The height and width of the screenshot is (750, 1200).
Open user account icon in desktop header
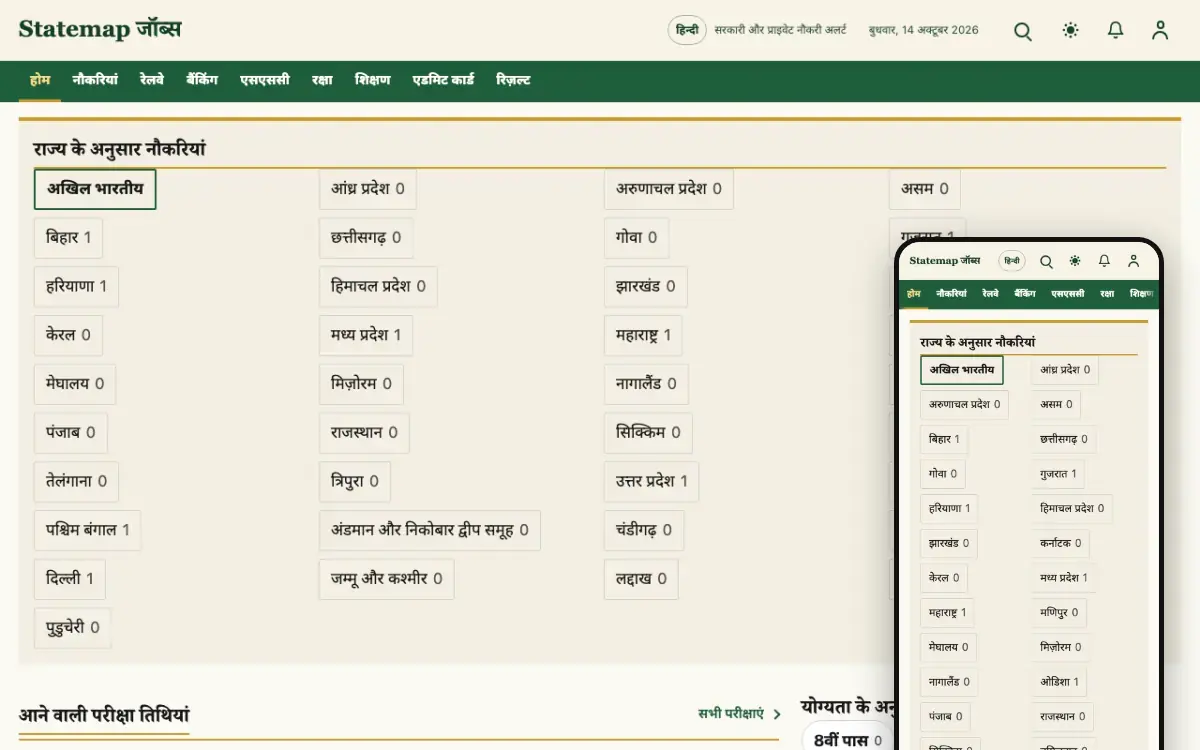(x=1160, y=31)
